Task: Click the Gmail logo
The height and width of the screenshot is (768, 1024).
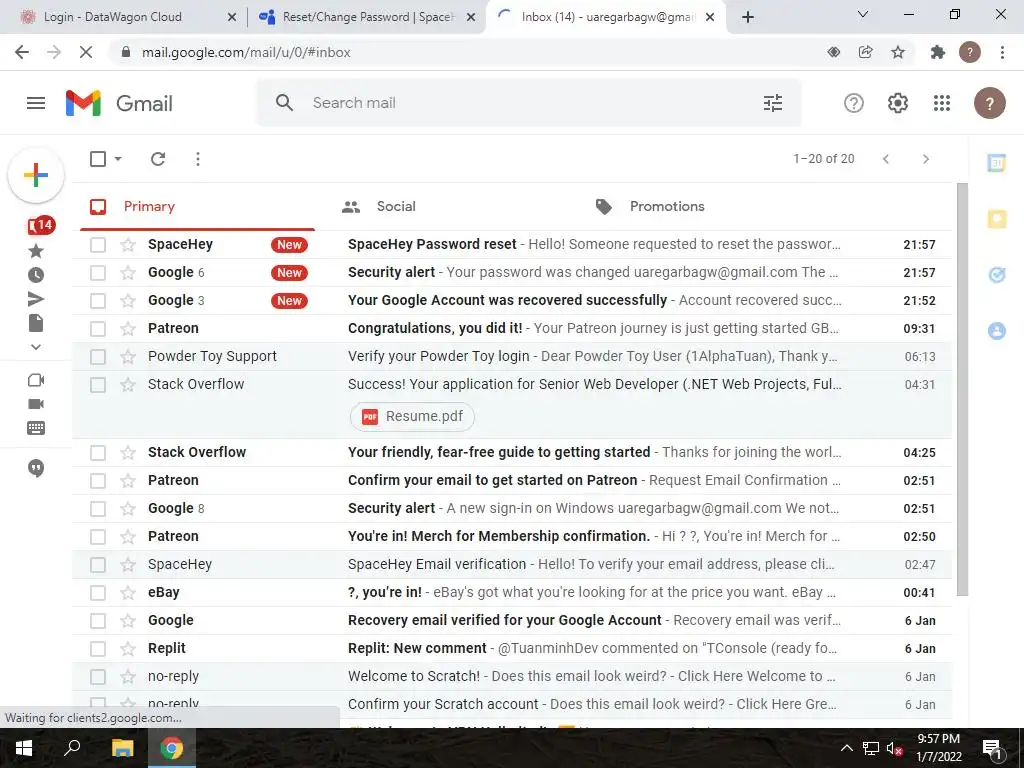Action: [119, 103]
